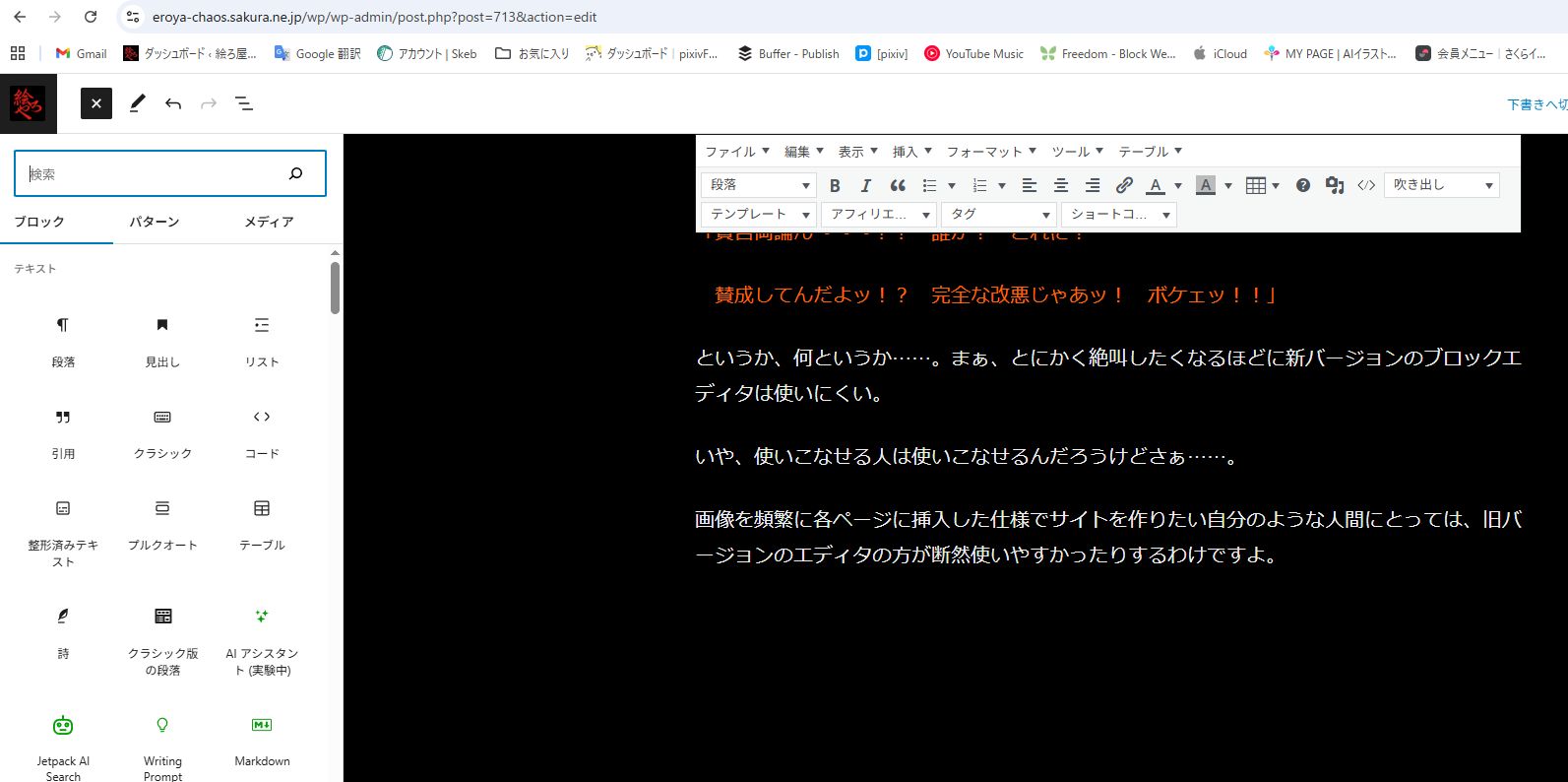Undo the last edit in the top bar
This screenshot has height=782, width=1568.
173,103
